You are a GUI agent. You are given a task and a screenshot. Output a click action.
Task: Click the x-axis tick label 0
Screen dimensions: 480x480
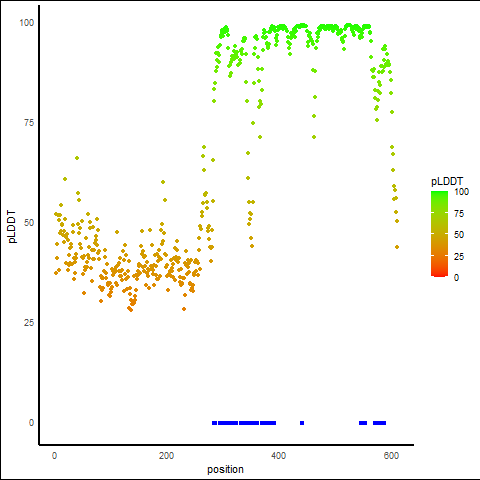[54, 456]
